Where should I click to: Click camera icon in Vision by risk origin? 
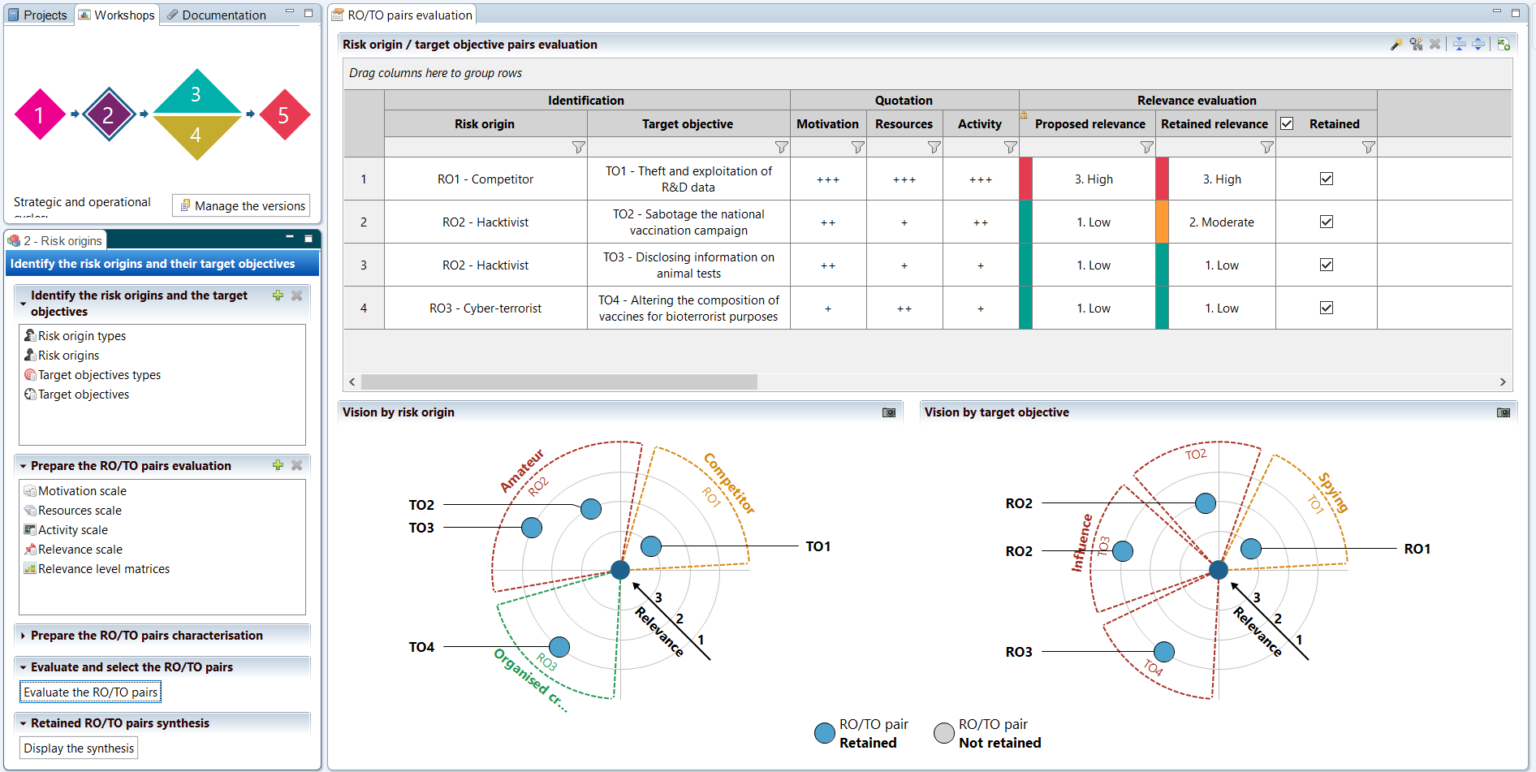[x=889, y=412]
